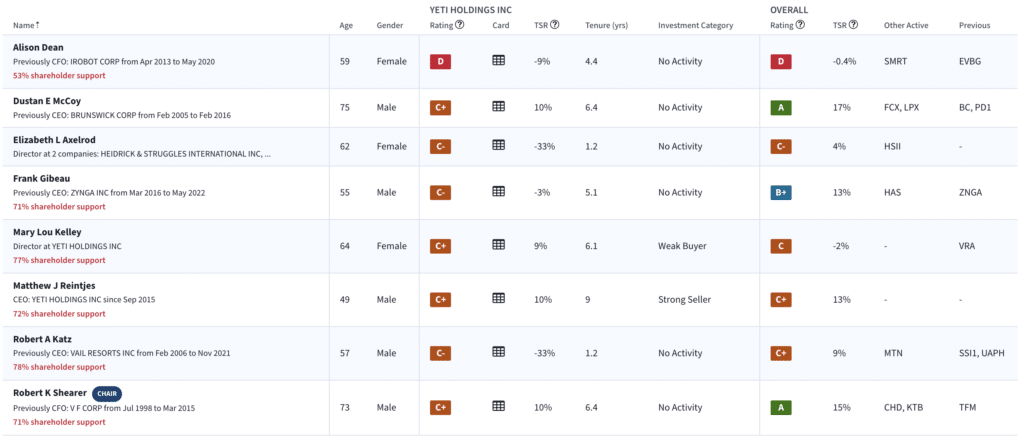
Task: Click CEO: YETI HOLDINGS INC since Sep 2015
Action: 84,300
